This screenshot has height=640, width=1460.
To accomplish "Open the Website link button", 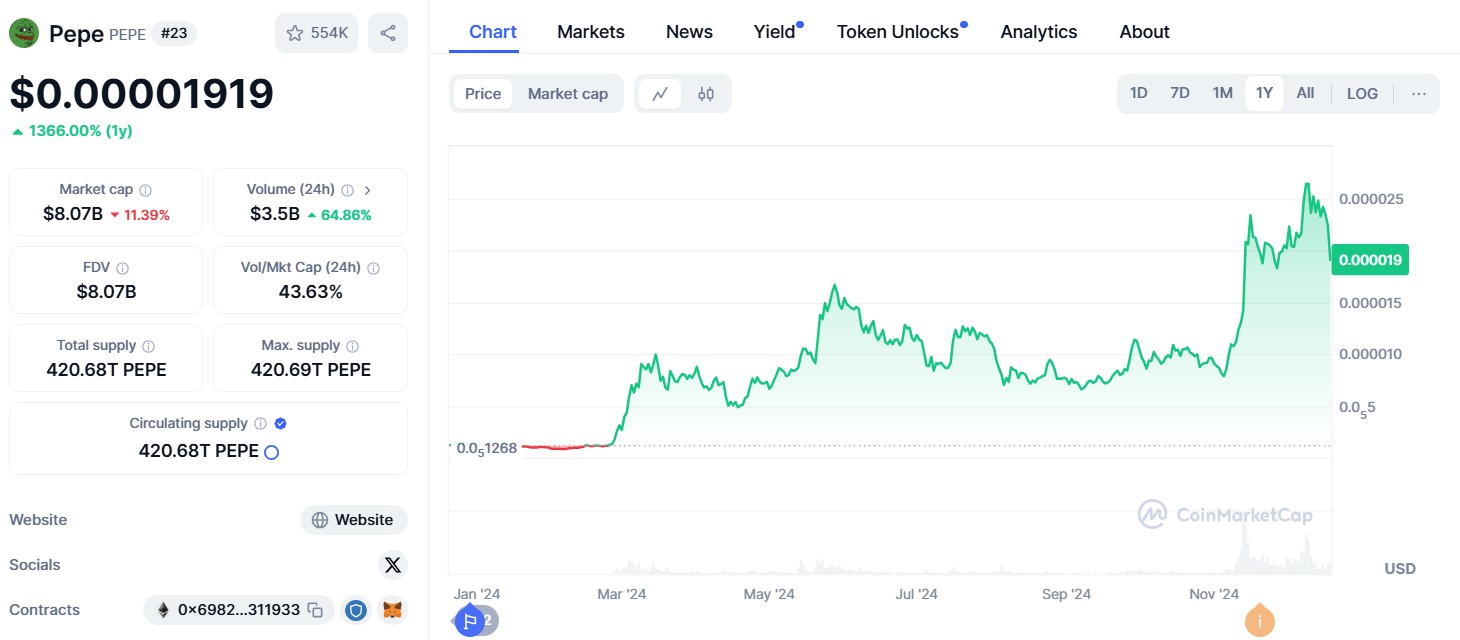I will (354, 520).
